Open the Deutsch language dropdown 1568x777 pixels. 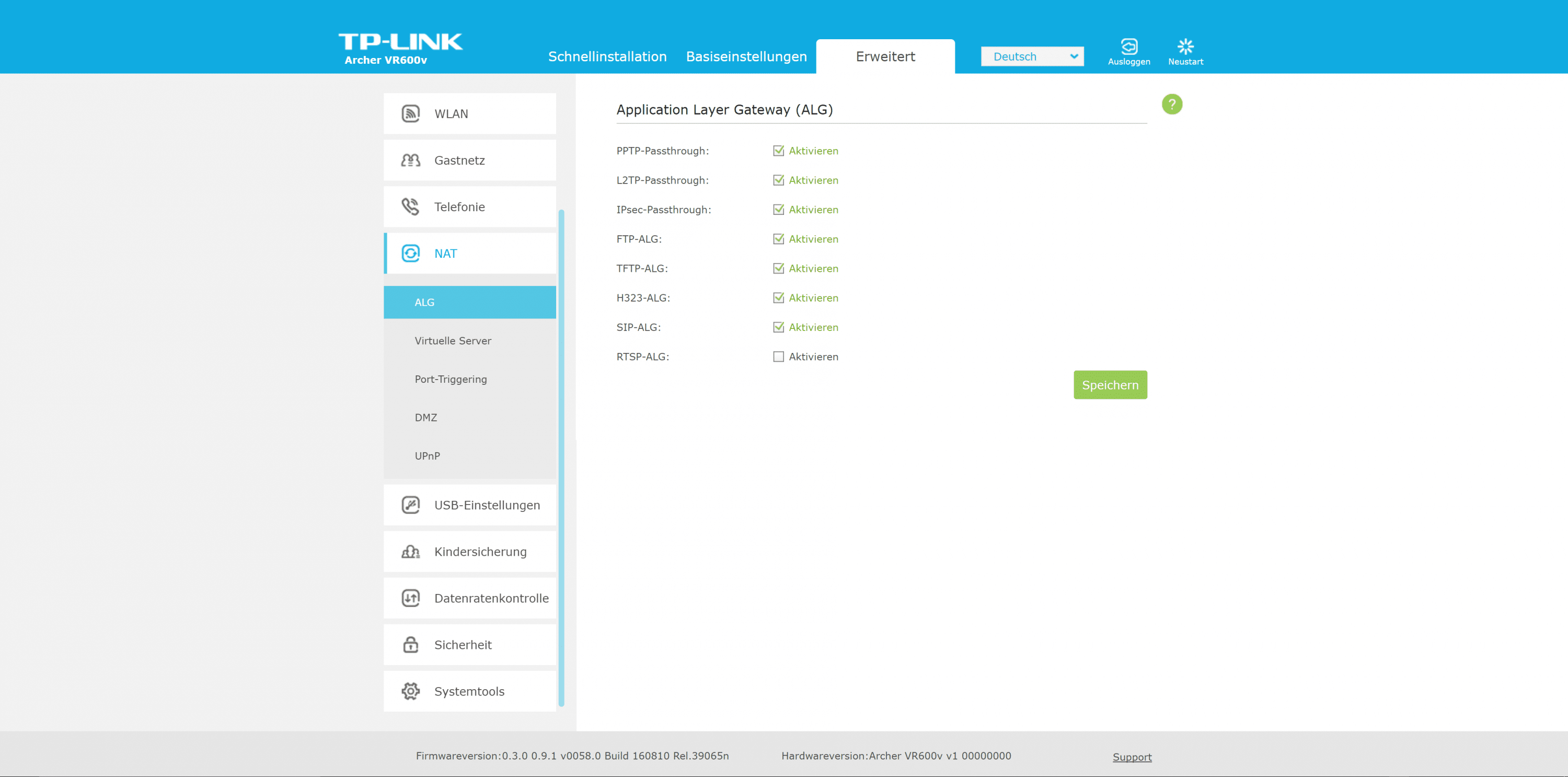(1032, 56)
